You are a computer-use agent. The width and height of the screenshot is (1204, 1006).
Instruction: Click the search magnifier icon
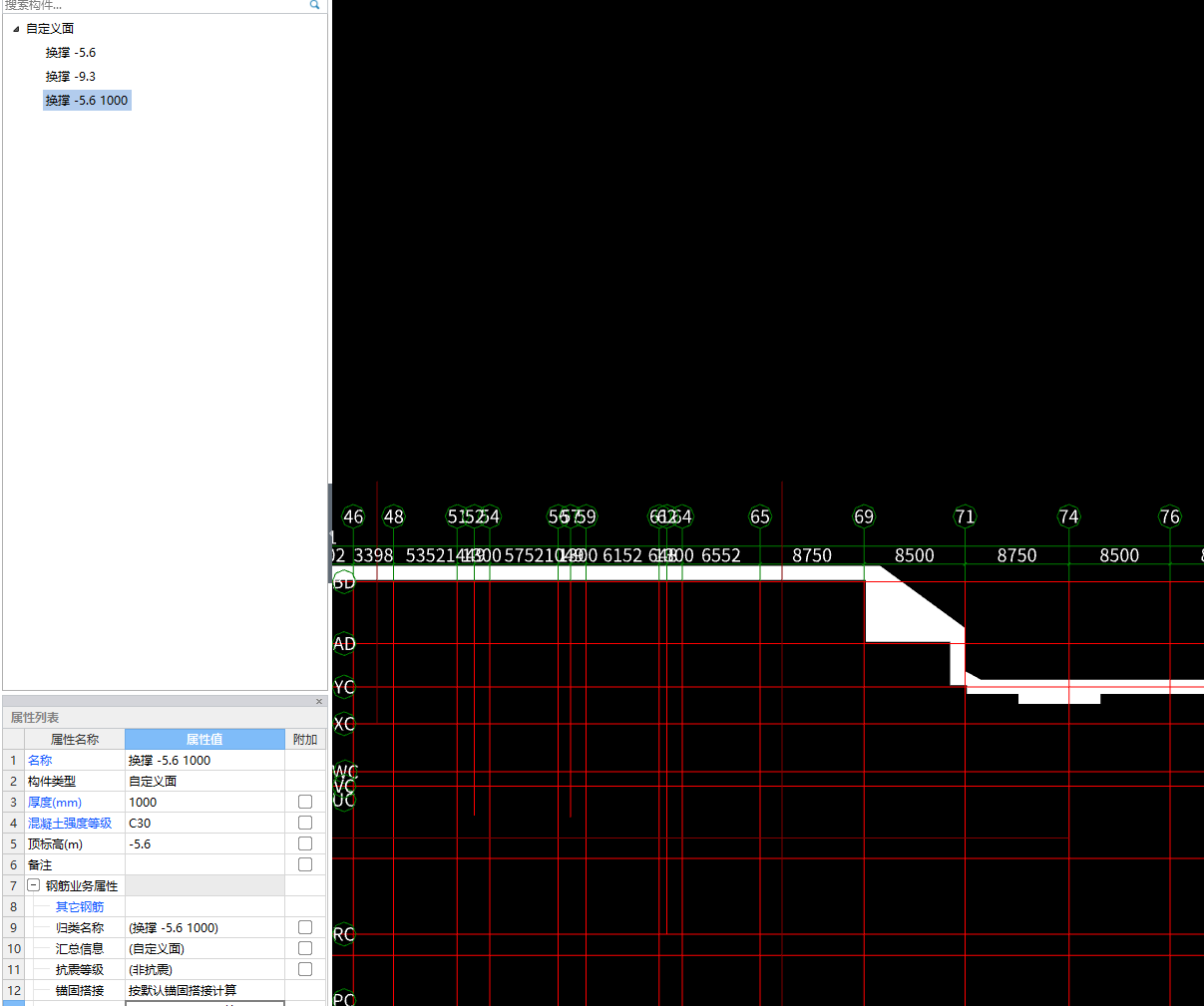point(315,5)
